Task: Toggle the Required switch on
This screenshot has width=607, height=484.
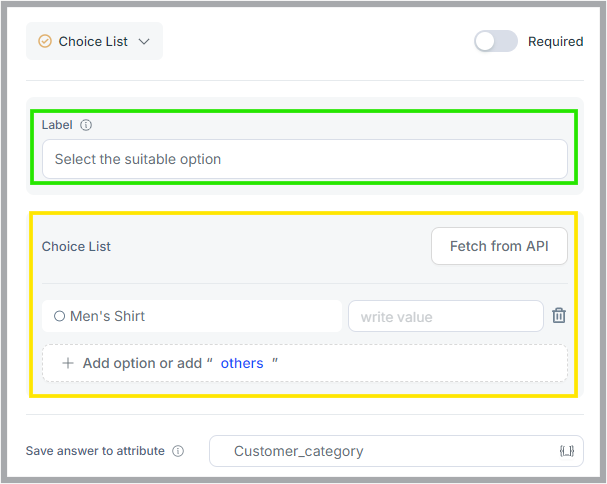Action: (496, 41)
